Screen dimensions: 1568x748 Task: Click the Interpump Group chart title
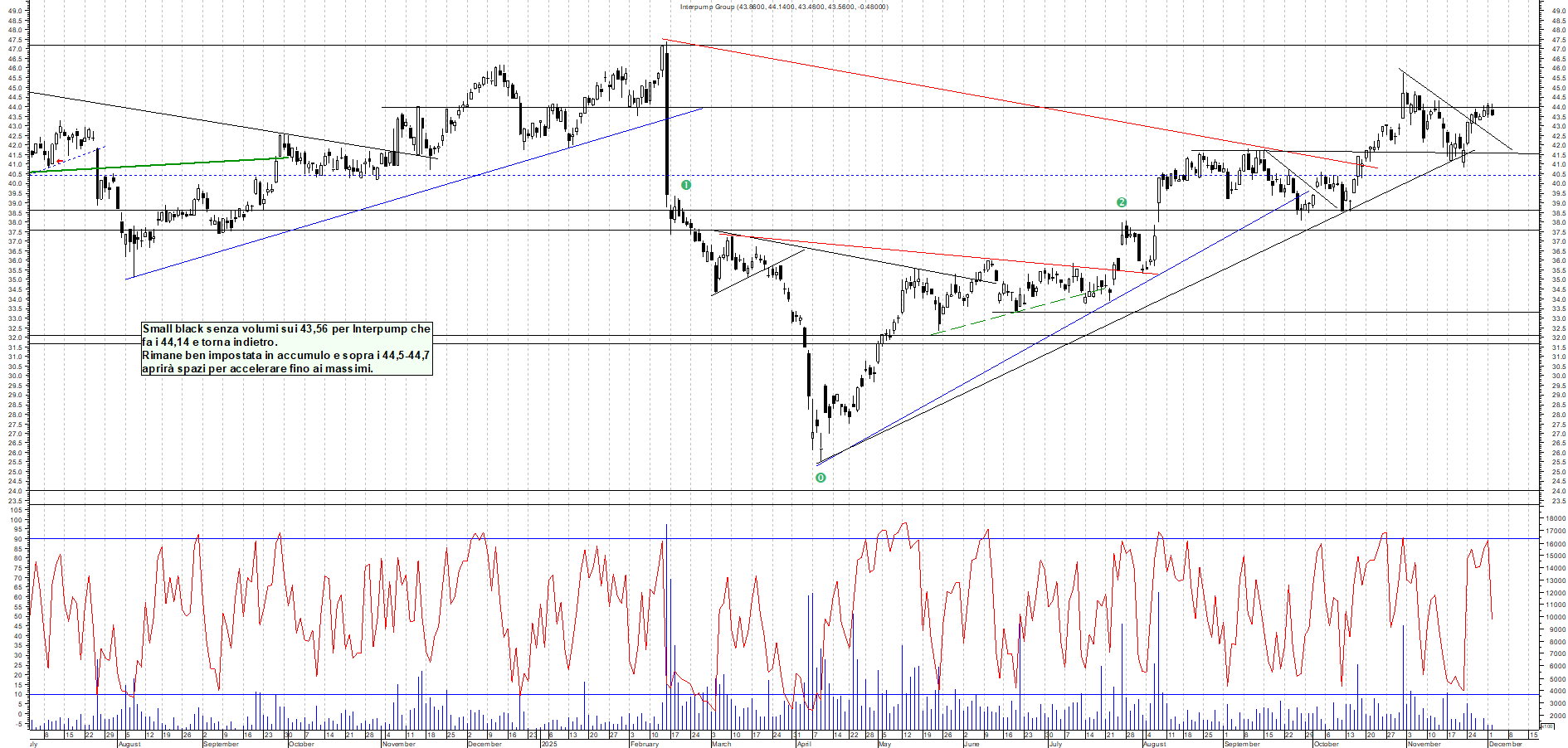[x=782, y=6]
